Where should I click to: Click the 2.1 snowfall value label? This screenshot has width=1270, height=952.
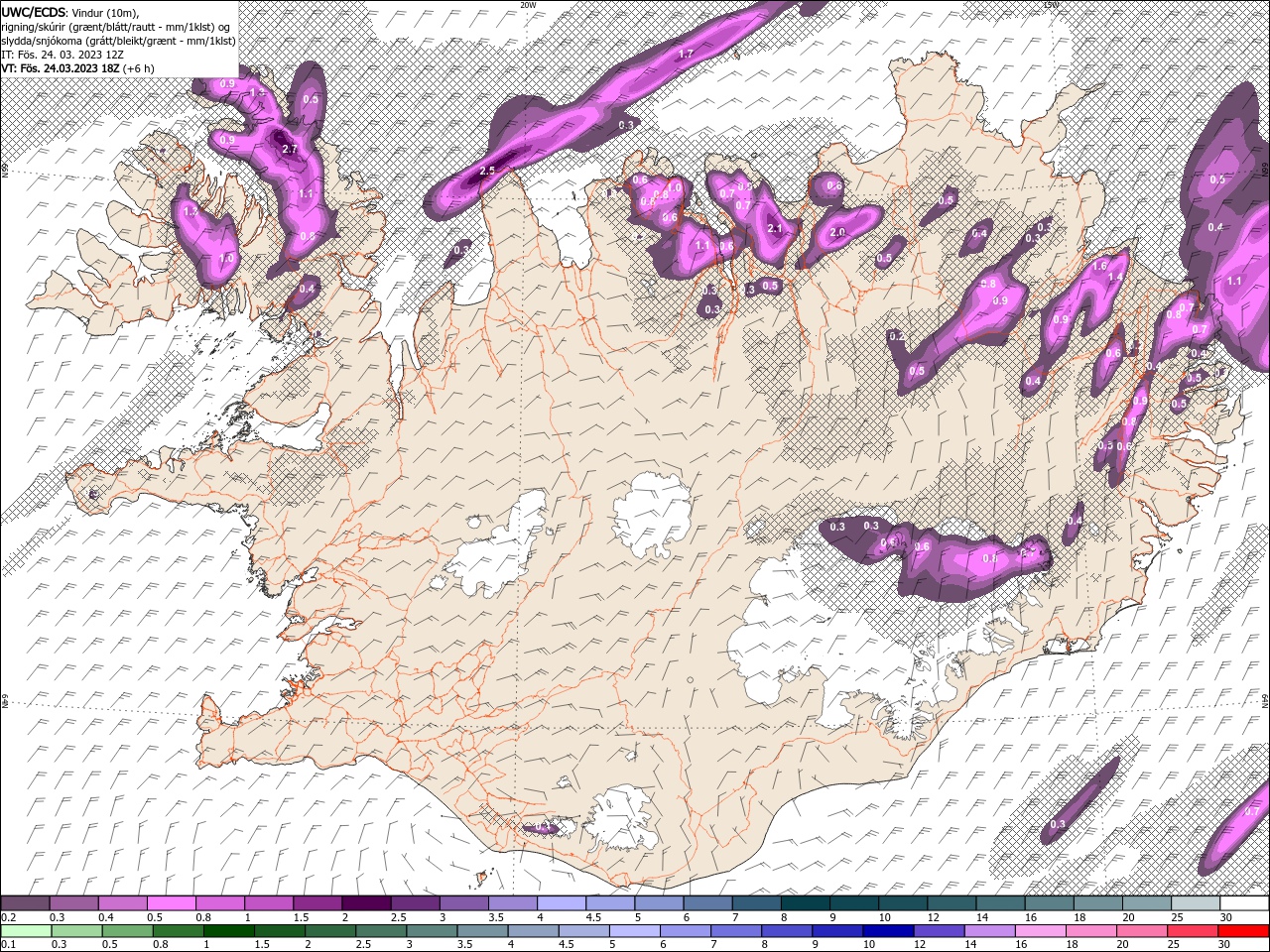pos(776,228)
